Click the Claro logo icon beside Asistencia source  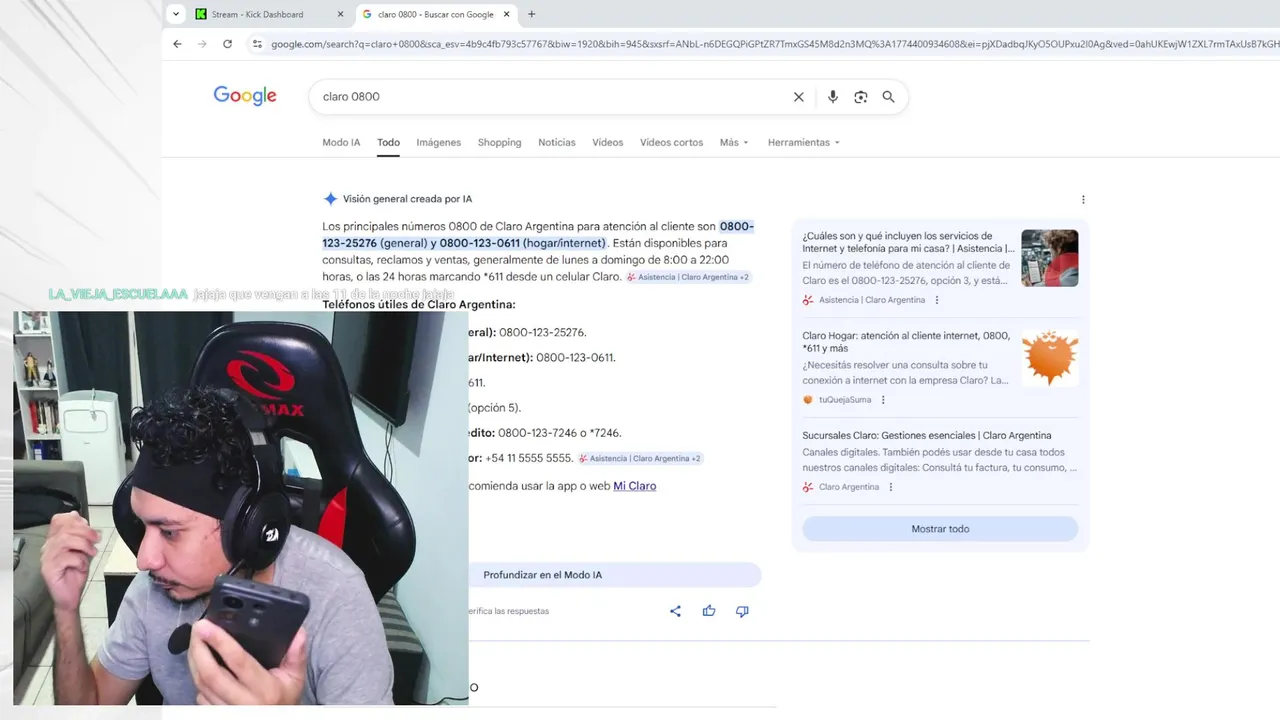click(x=808, y=300)
